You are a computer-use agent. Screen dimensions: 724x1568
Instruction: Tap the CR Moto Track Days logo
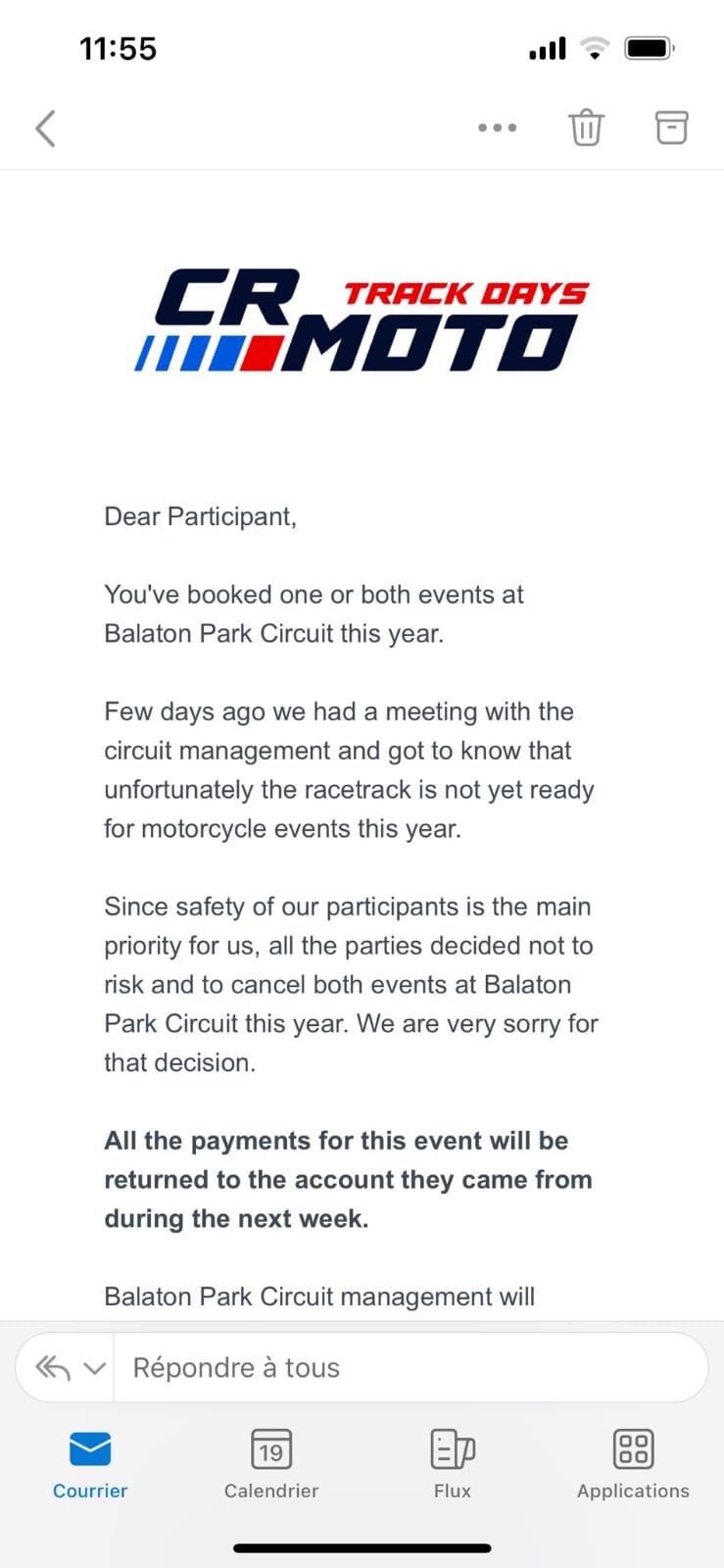point(362,320)
